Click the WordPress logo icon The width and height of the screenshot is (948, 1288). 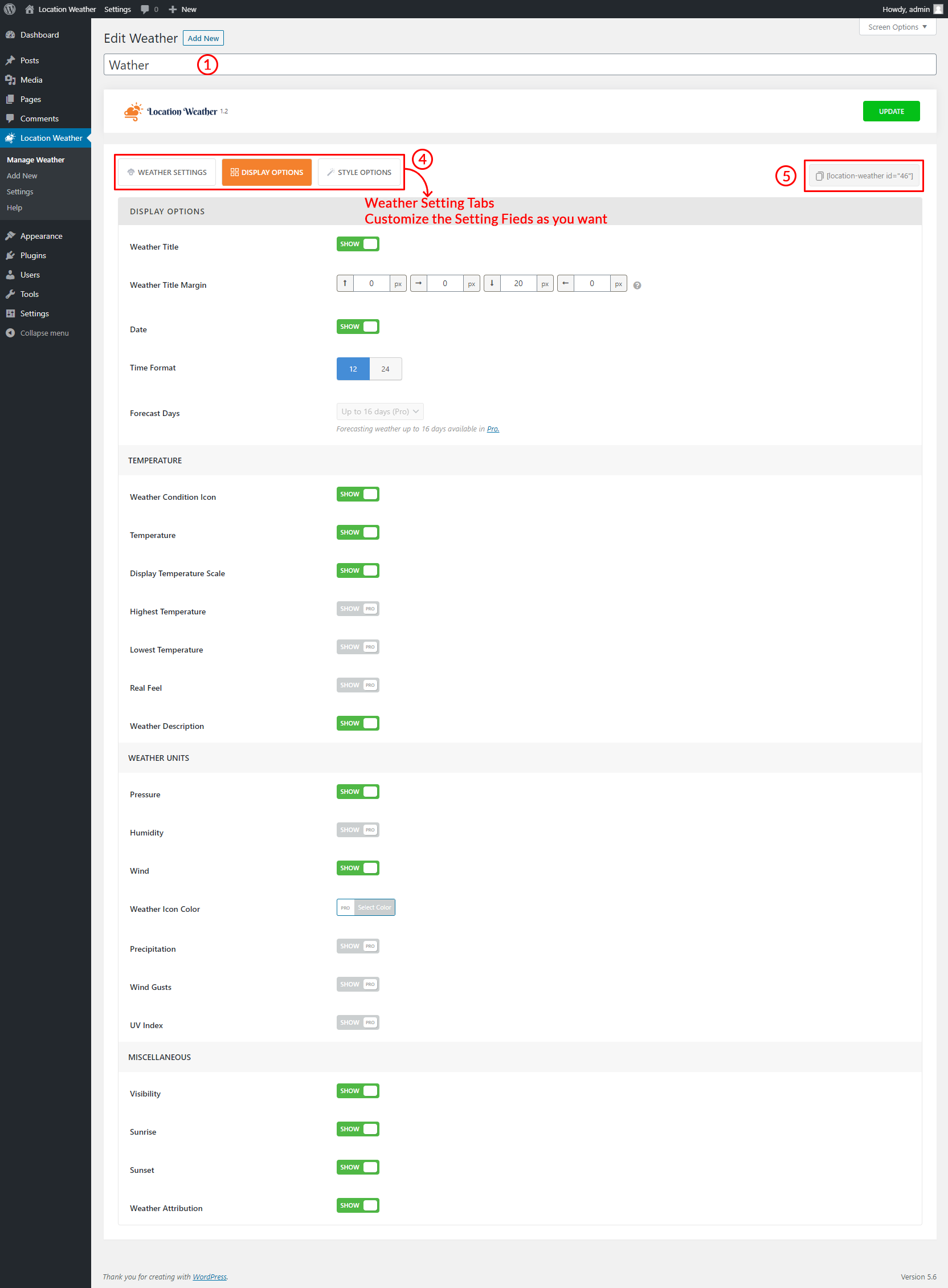point(10,9)
